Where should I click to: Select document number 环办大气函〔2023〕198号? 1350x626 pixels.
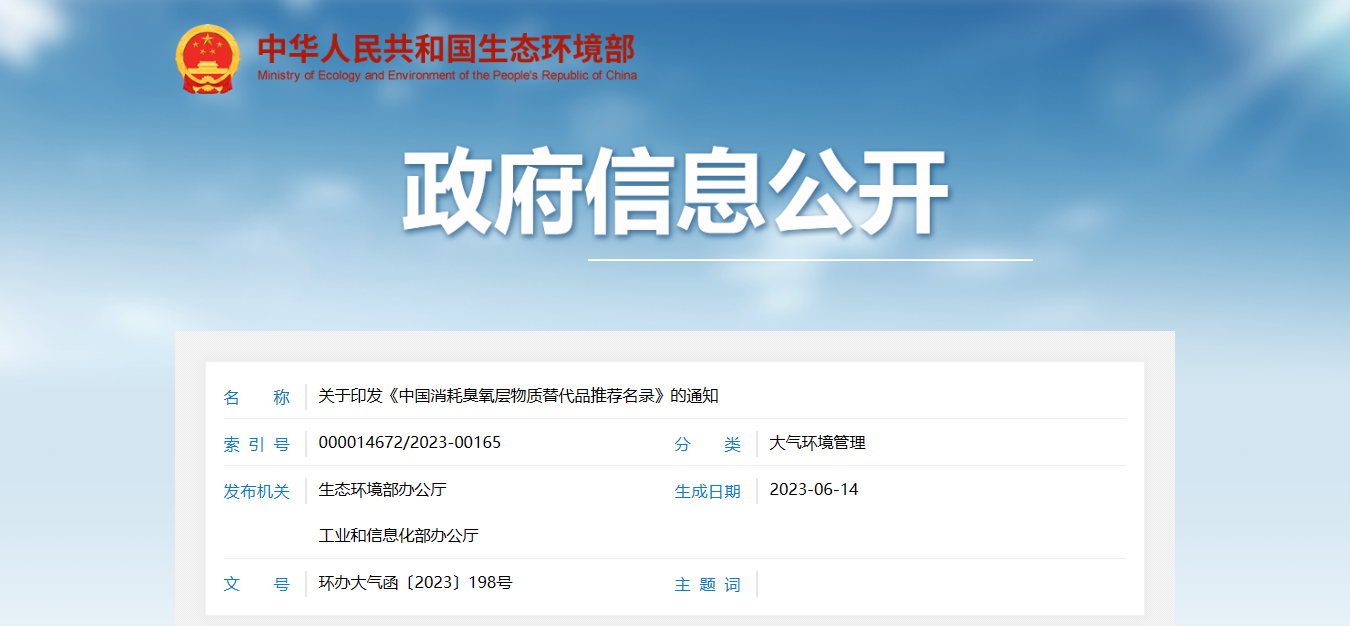pyautogui.click(x=415, y=583)
